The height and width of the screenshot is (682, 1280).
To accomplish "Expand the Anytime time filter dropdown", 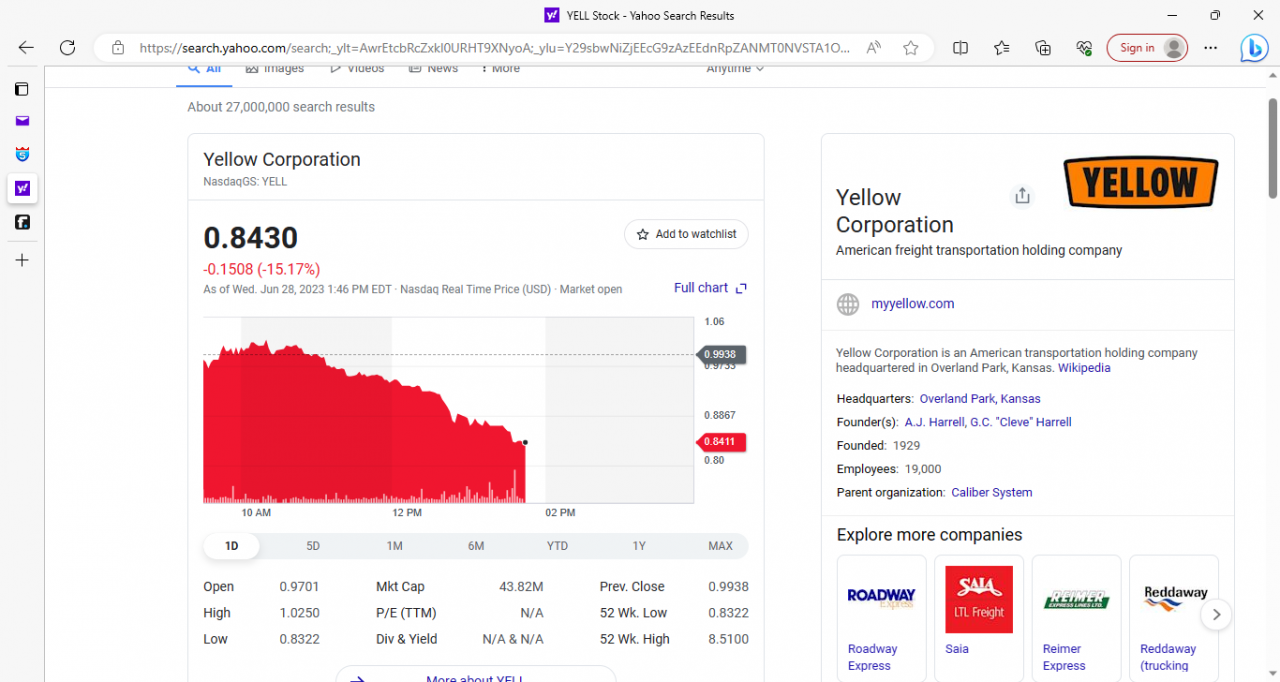I will point(735,69).
